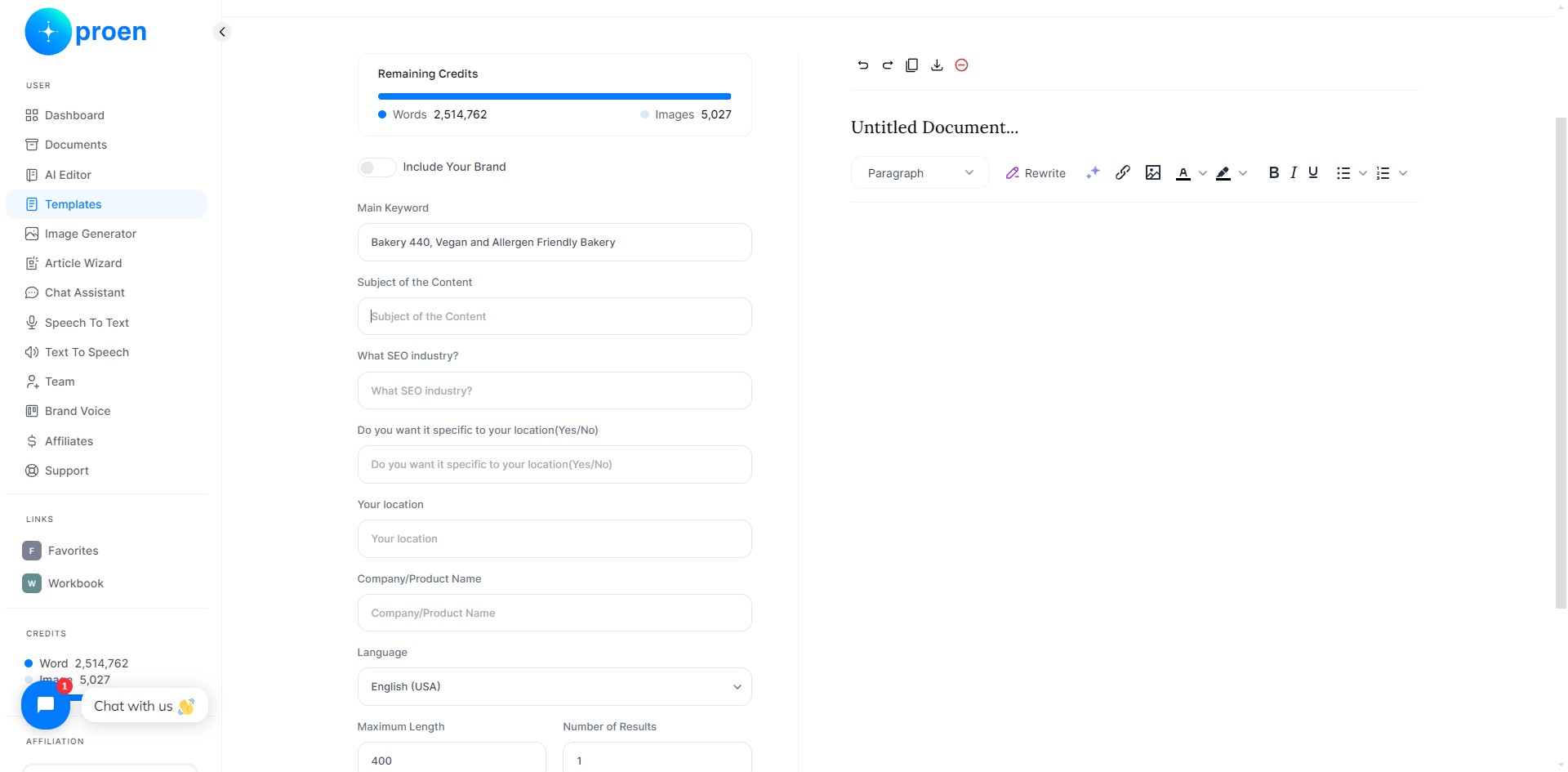The height and width of the screenshot is (772, 1568).
Task: Click the proen logo icon
Action: point(48,32)
